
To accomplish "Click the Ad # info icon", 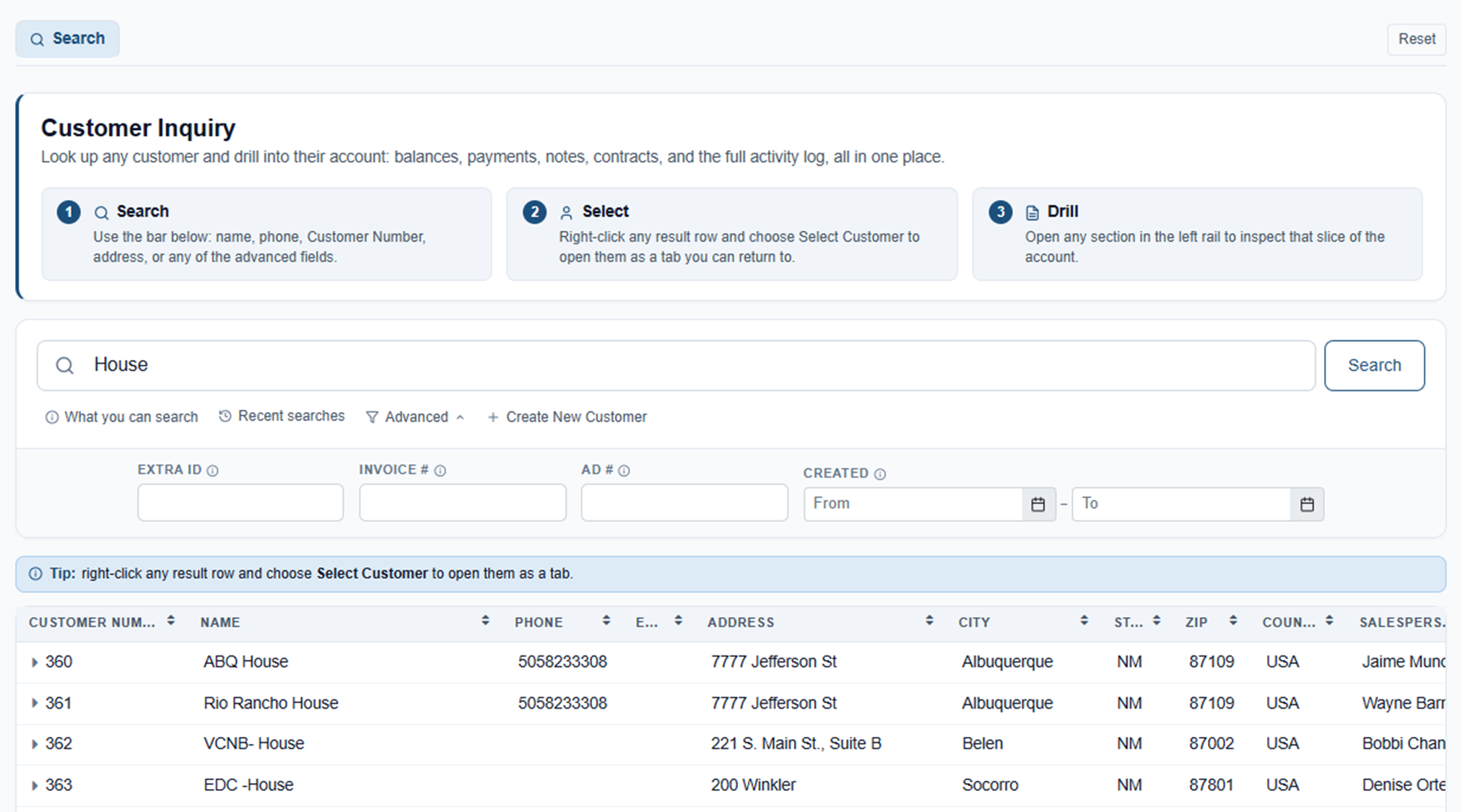I will click(625, 471).
